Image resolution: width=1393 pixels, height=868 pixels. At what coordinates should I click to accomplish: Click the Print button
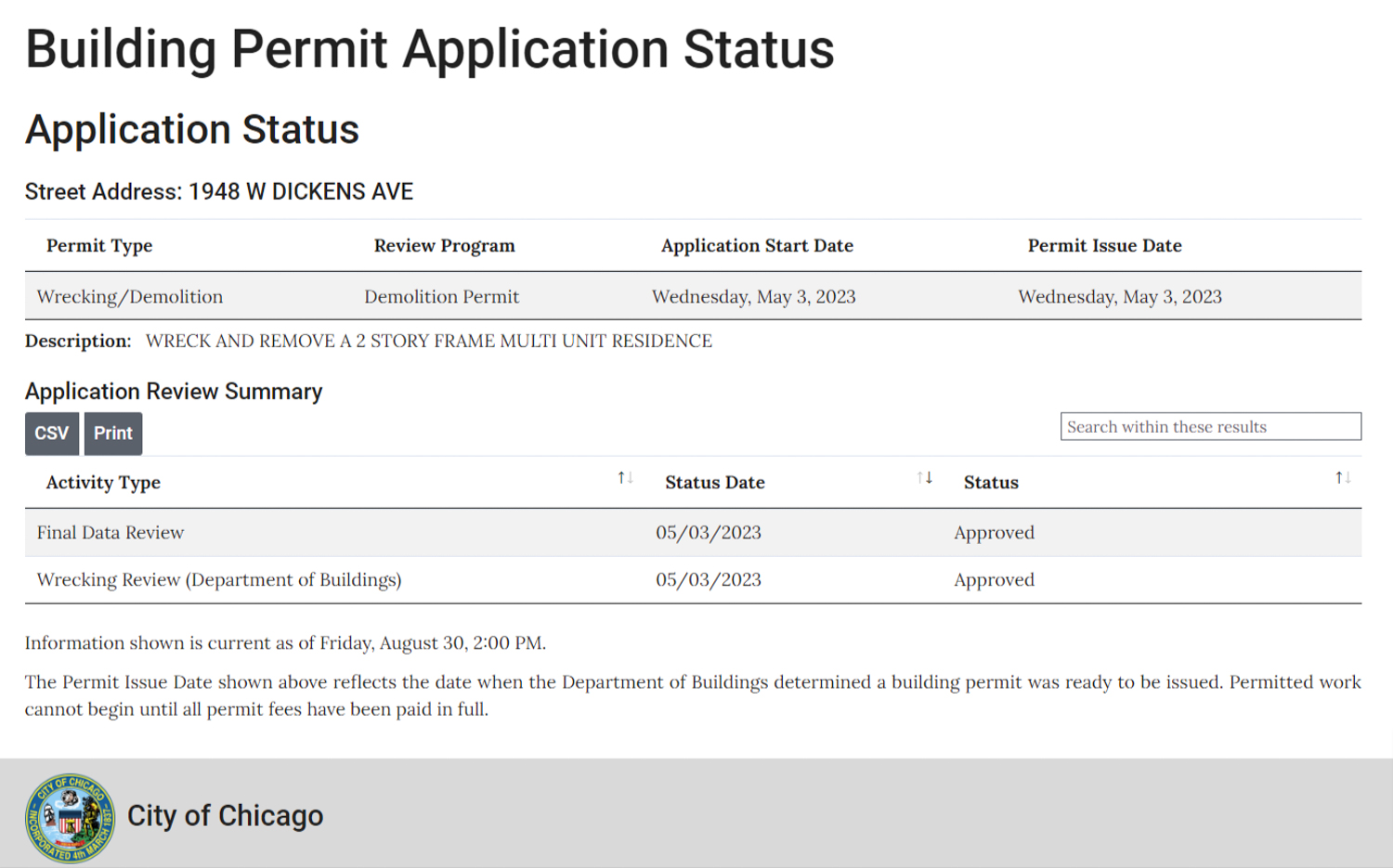tap(113, 434)
